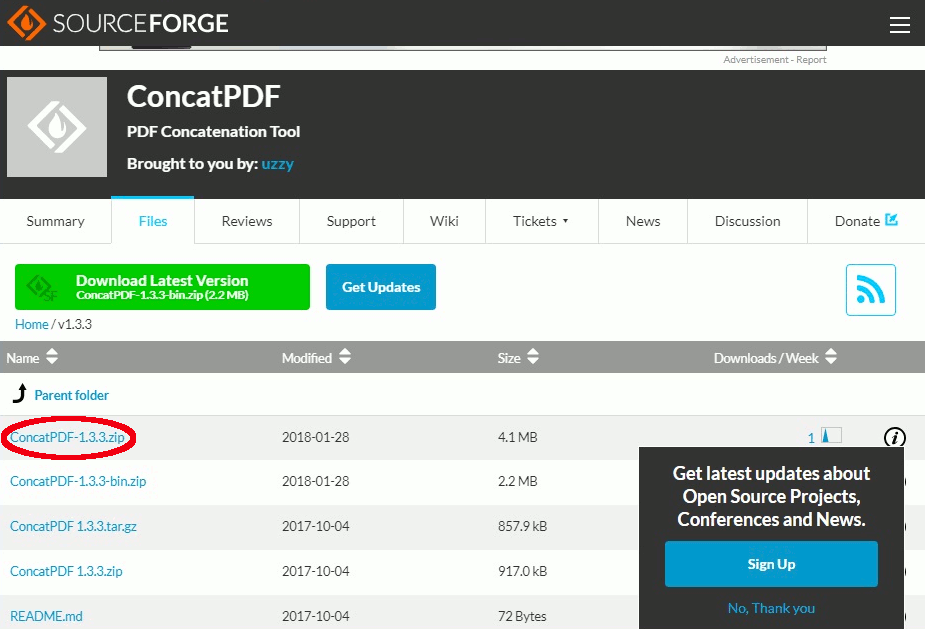Screen dimensions: 925x629
Task: Click the 917.0 kB size cell
Action: click(x=522, y=571)
